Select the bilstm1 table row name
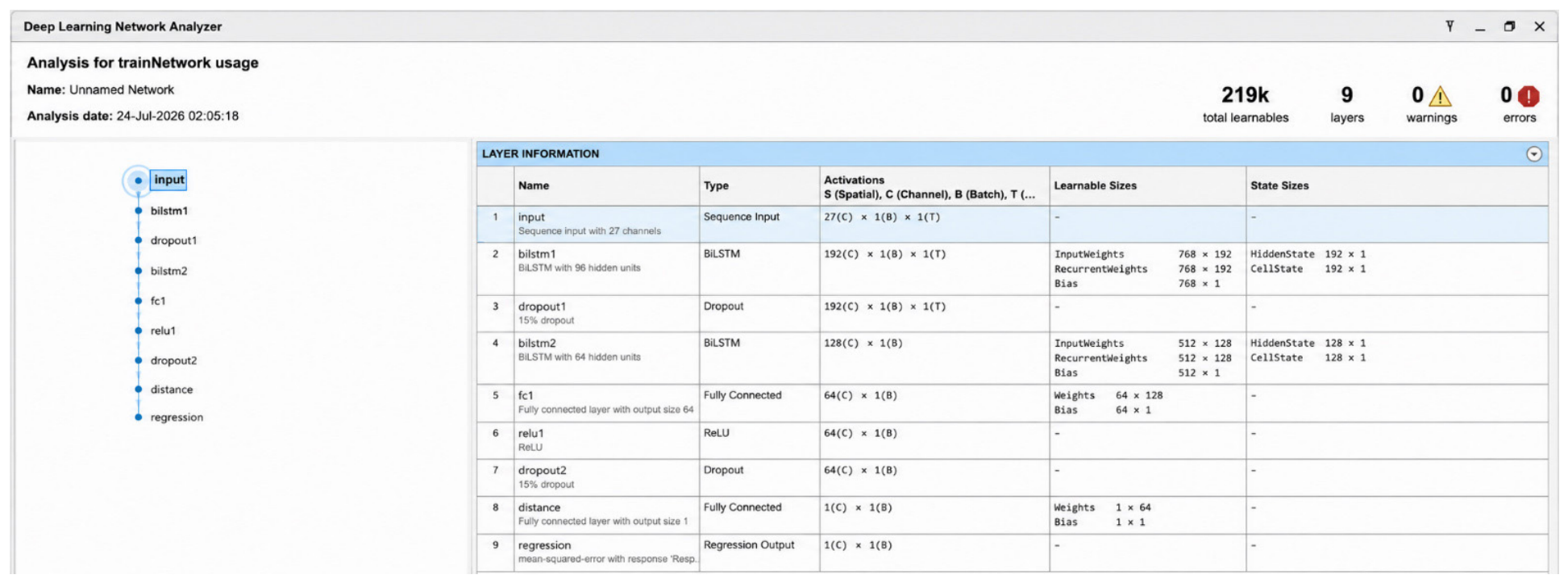Screen dimensions: 1568x583 point(537,254)
